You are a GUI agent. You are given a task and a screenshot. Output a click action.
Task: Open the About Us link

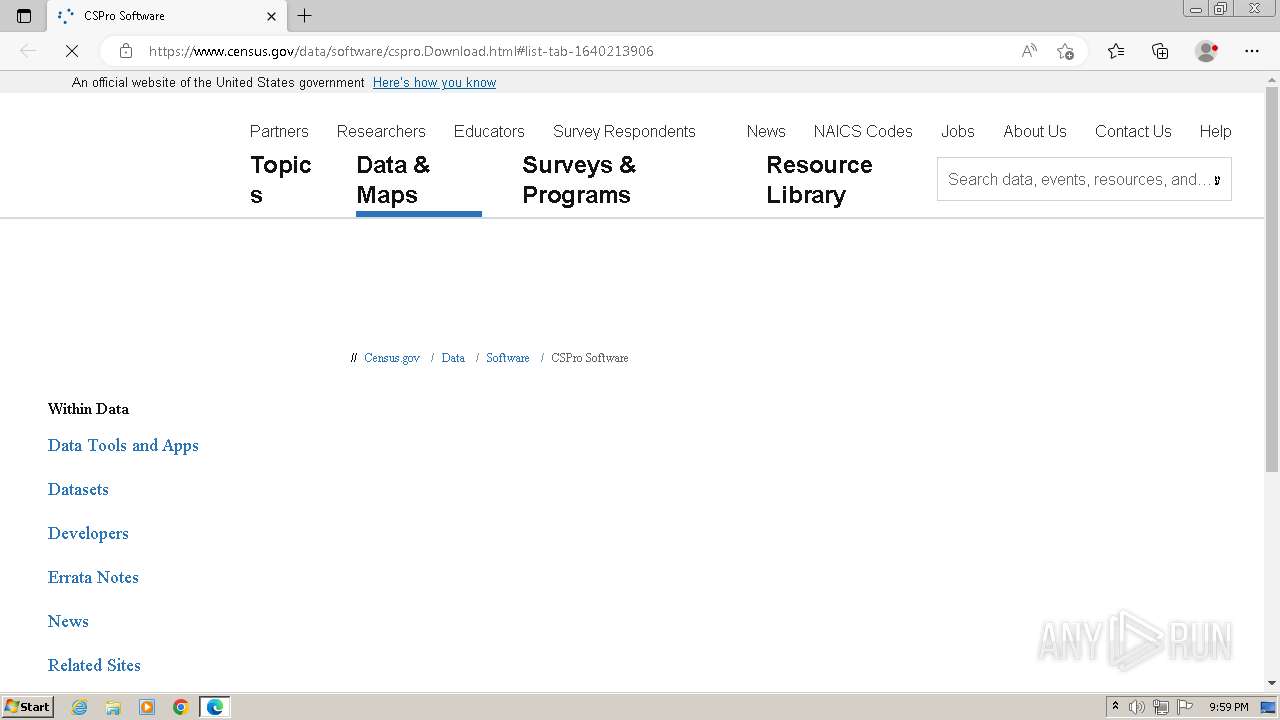pyautogui.click(x=1035, y=131)
